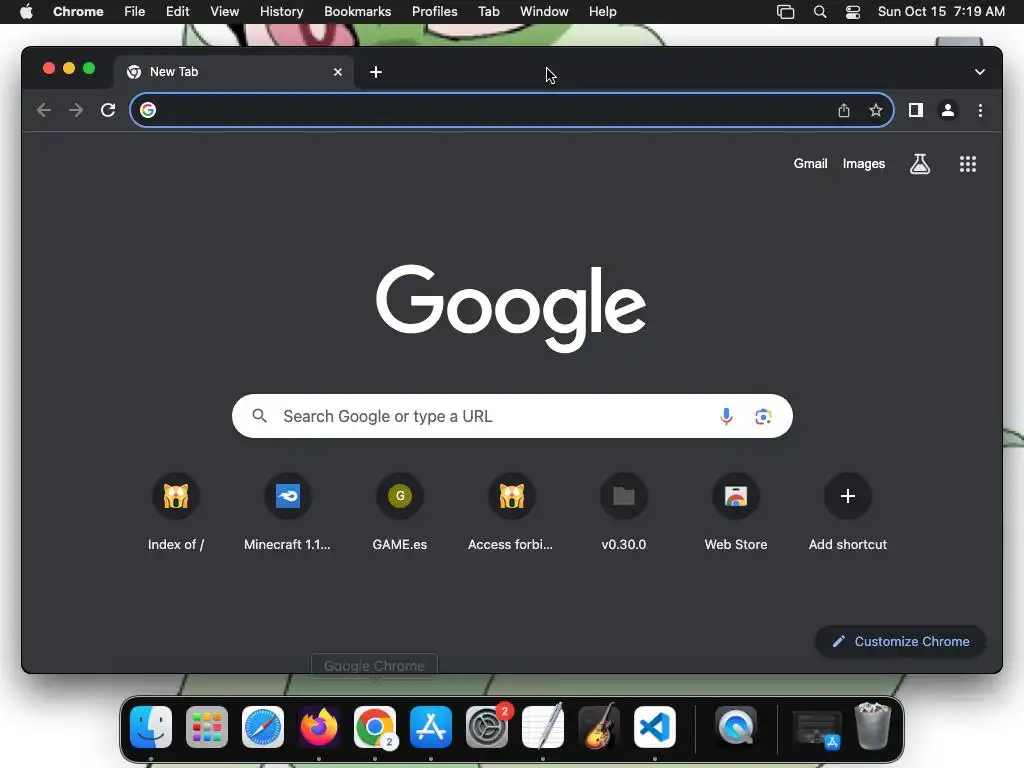Click the Add shortcut button
Screen dimensions: 1024x768
click(848, 512)
